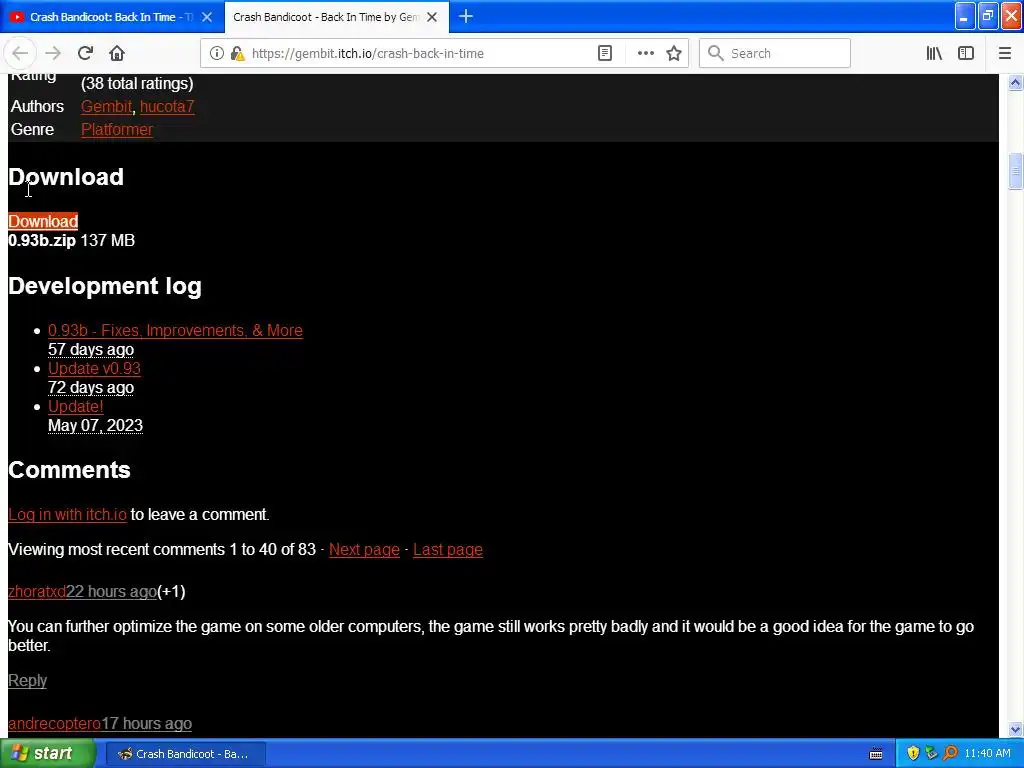Click the network connection tray icon
This screenshot has height=768, width=1024.
[x=931, y=754]
